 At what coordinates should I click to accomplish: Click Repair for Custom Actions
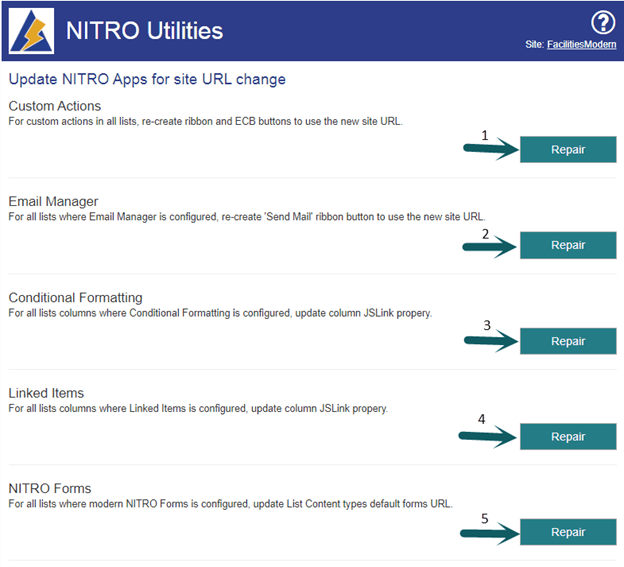click(568, 150)
